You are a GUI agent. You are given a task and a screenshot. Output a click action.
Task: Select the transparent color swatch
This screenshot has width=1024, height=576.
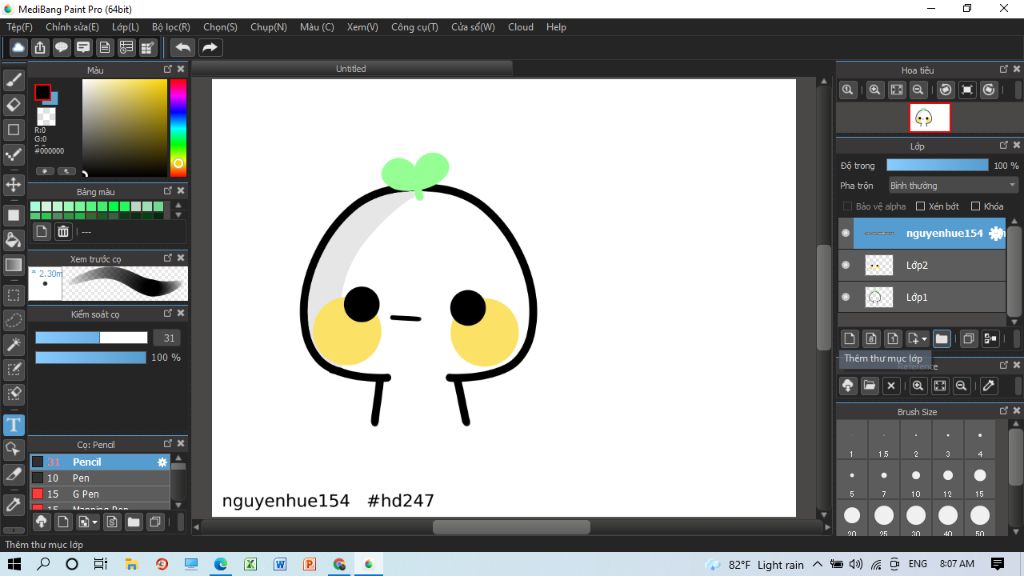(x=46, y=116)
